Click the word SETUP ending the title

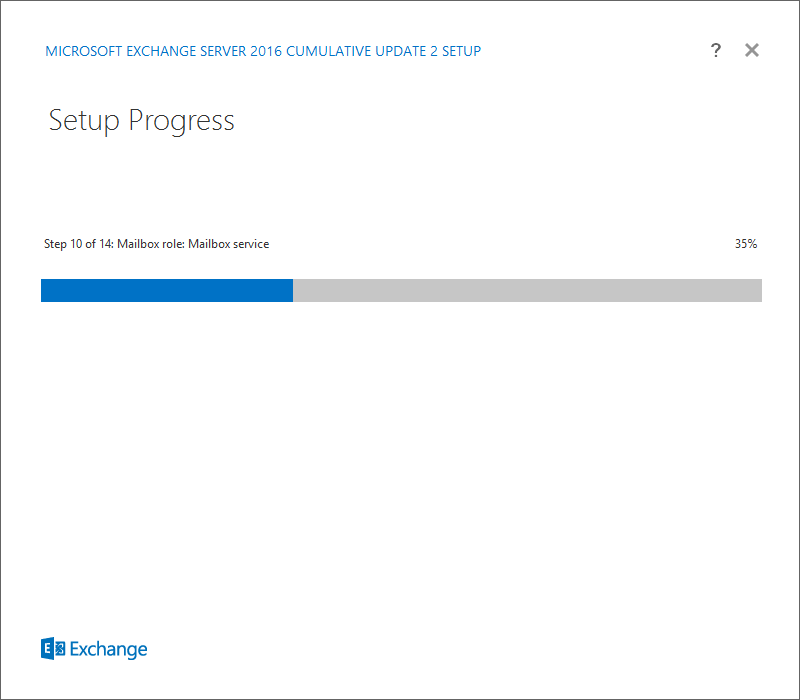[x=461, y=51]
